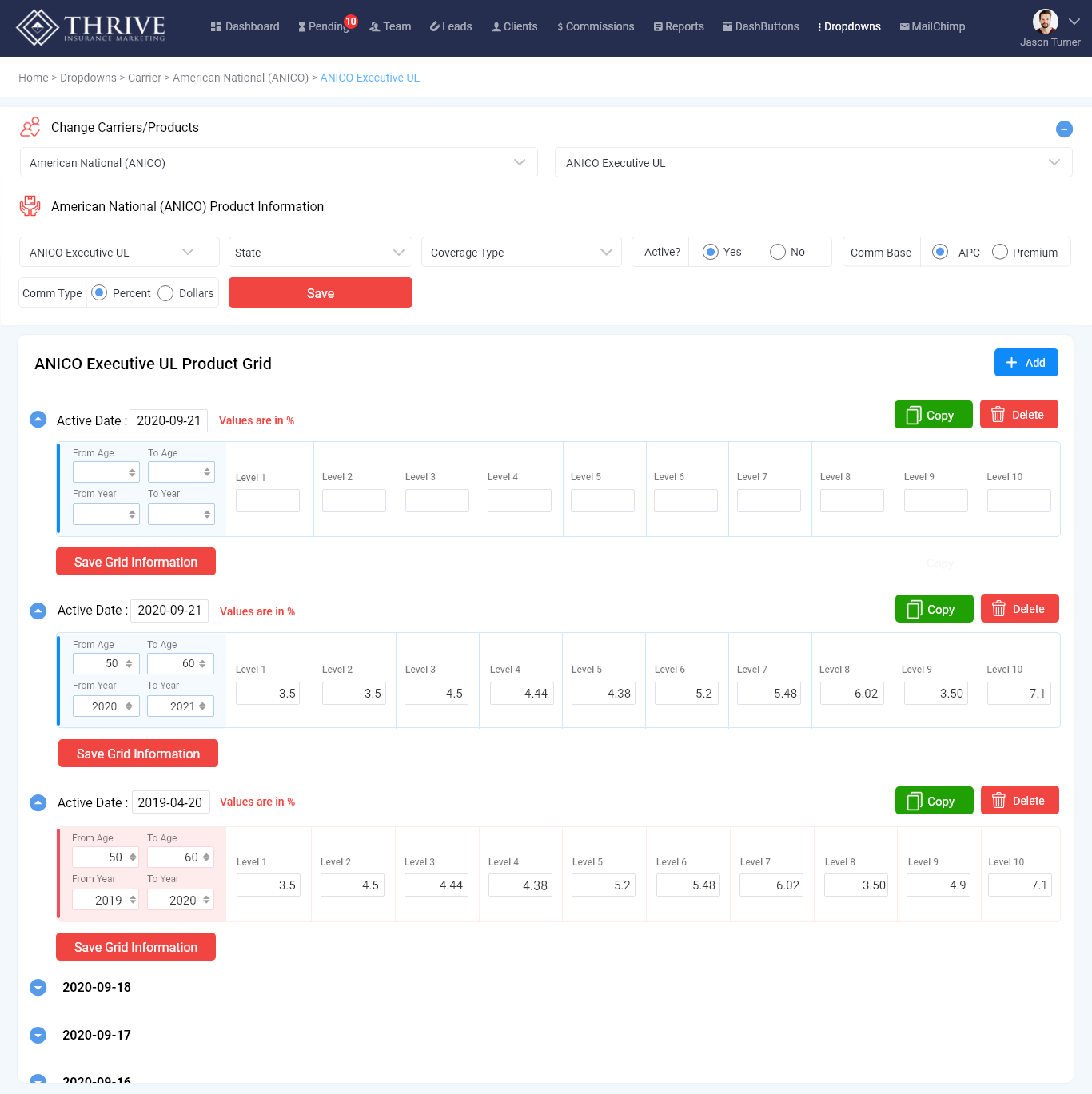Expand the 2020-09-17 entry

(x=38, y=1036)
